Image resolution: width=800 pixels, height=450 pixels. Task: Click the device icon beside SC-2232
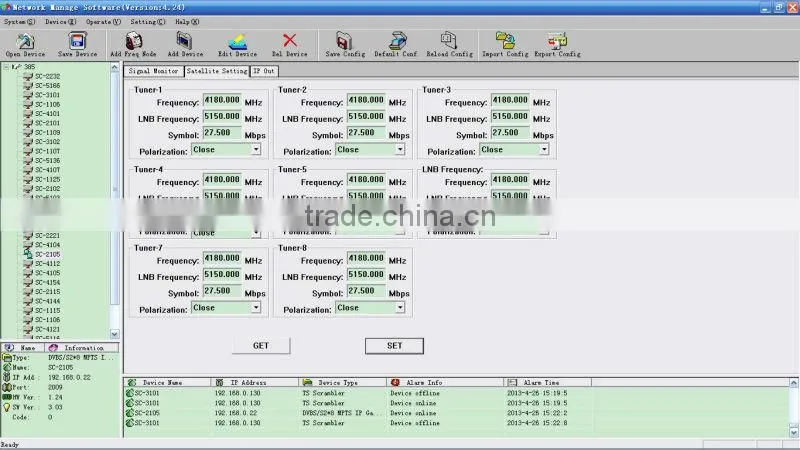[28, 77]
